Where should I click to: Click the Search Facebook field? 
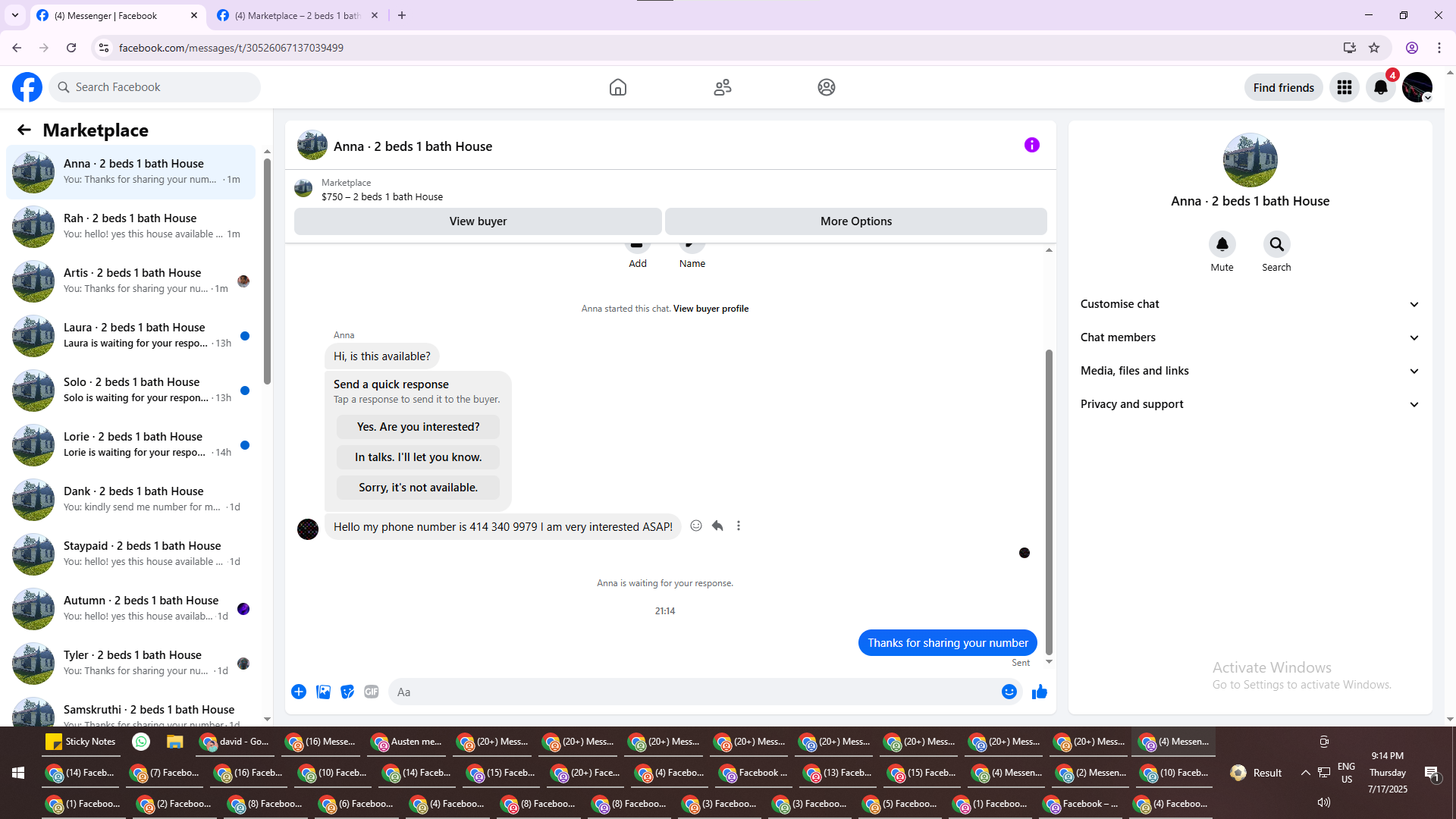[155, 87]
